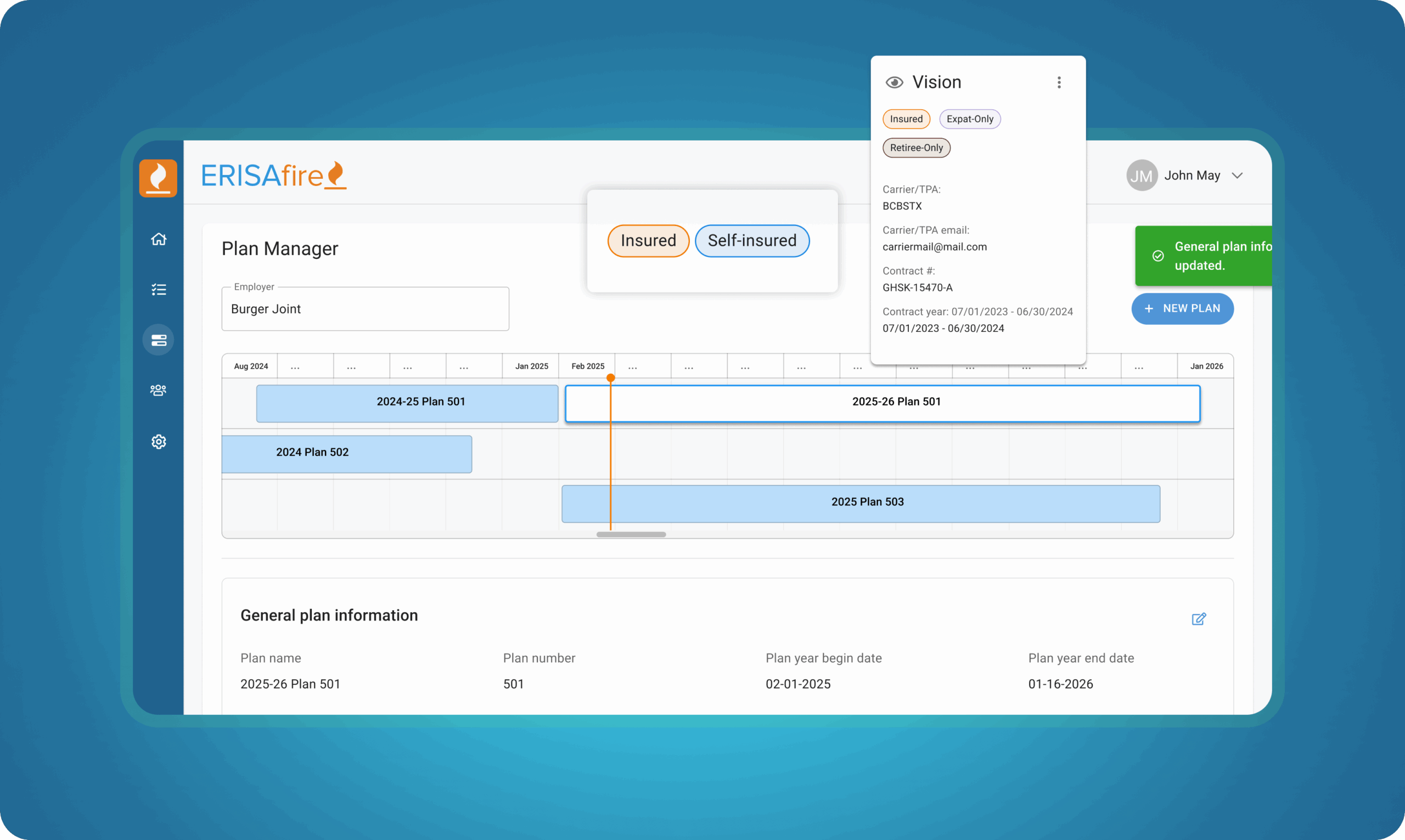Click the BCBSTX carrier value

[902, 206]
